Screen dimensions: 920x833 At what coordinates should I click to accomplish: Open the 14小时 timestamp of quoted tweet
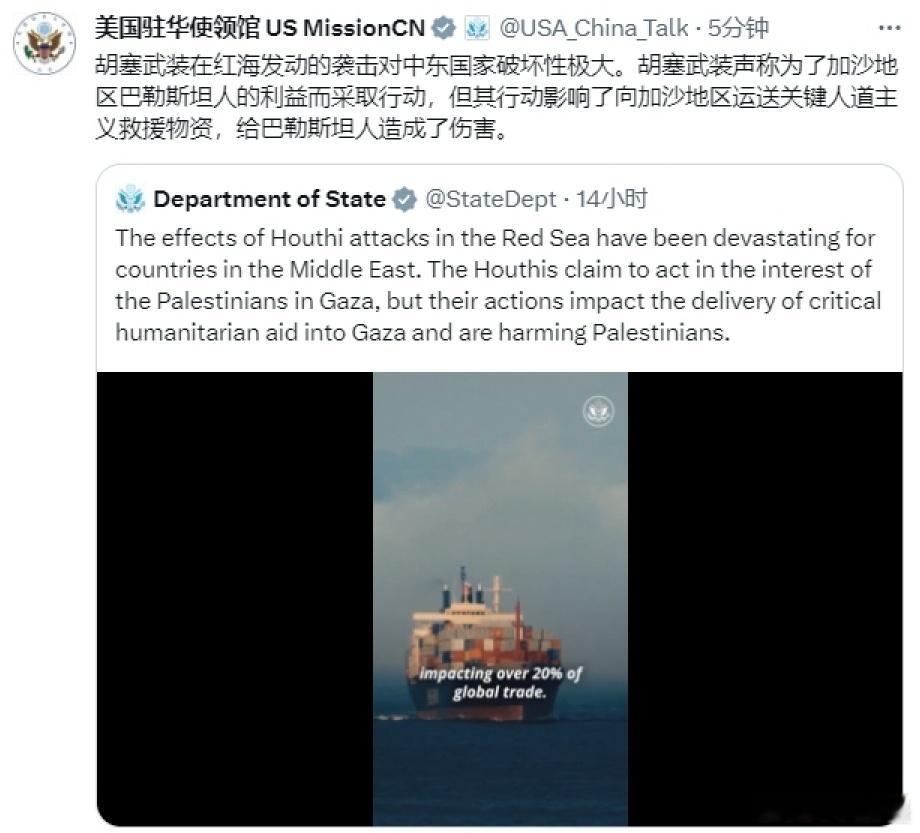tap(611, 199)
